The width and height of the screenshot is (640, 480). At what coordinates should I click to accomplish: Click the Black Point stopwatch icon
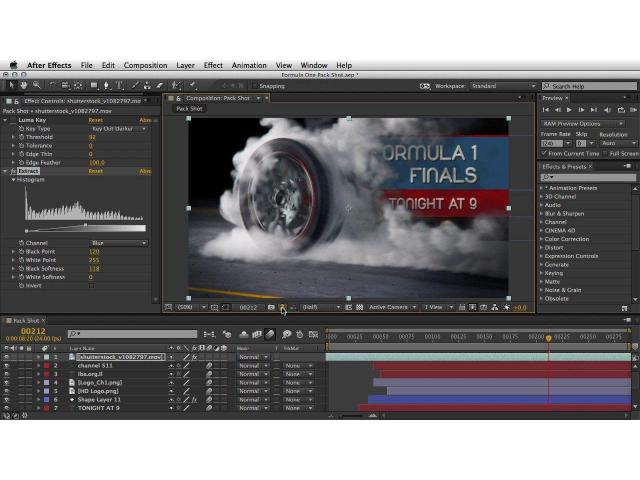21,251
